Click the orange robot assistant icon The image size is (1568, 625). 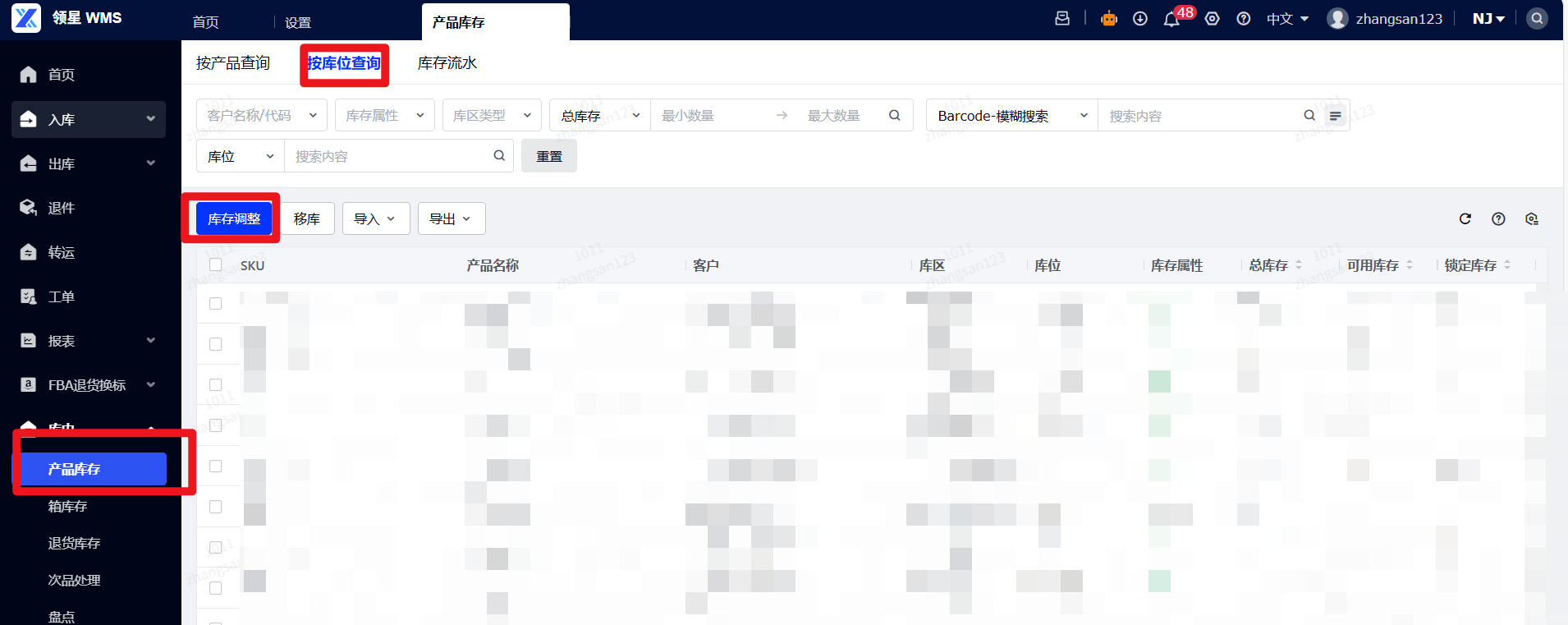point(1109,18)
